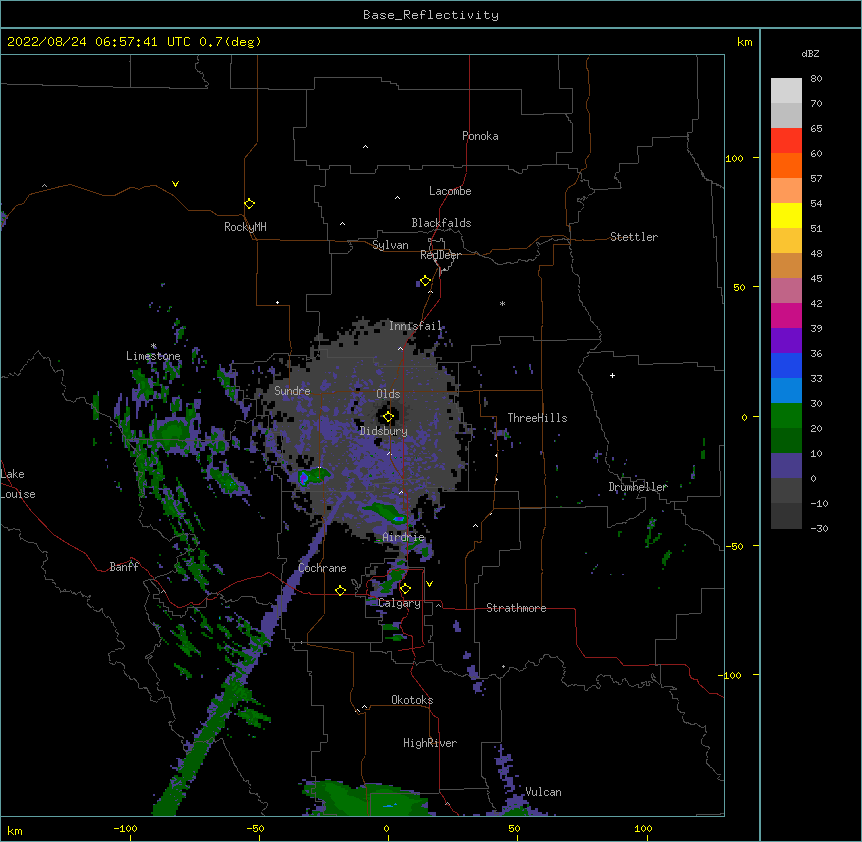
Task: Click the Blackfalds label
Action: coord(441,223)
